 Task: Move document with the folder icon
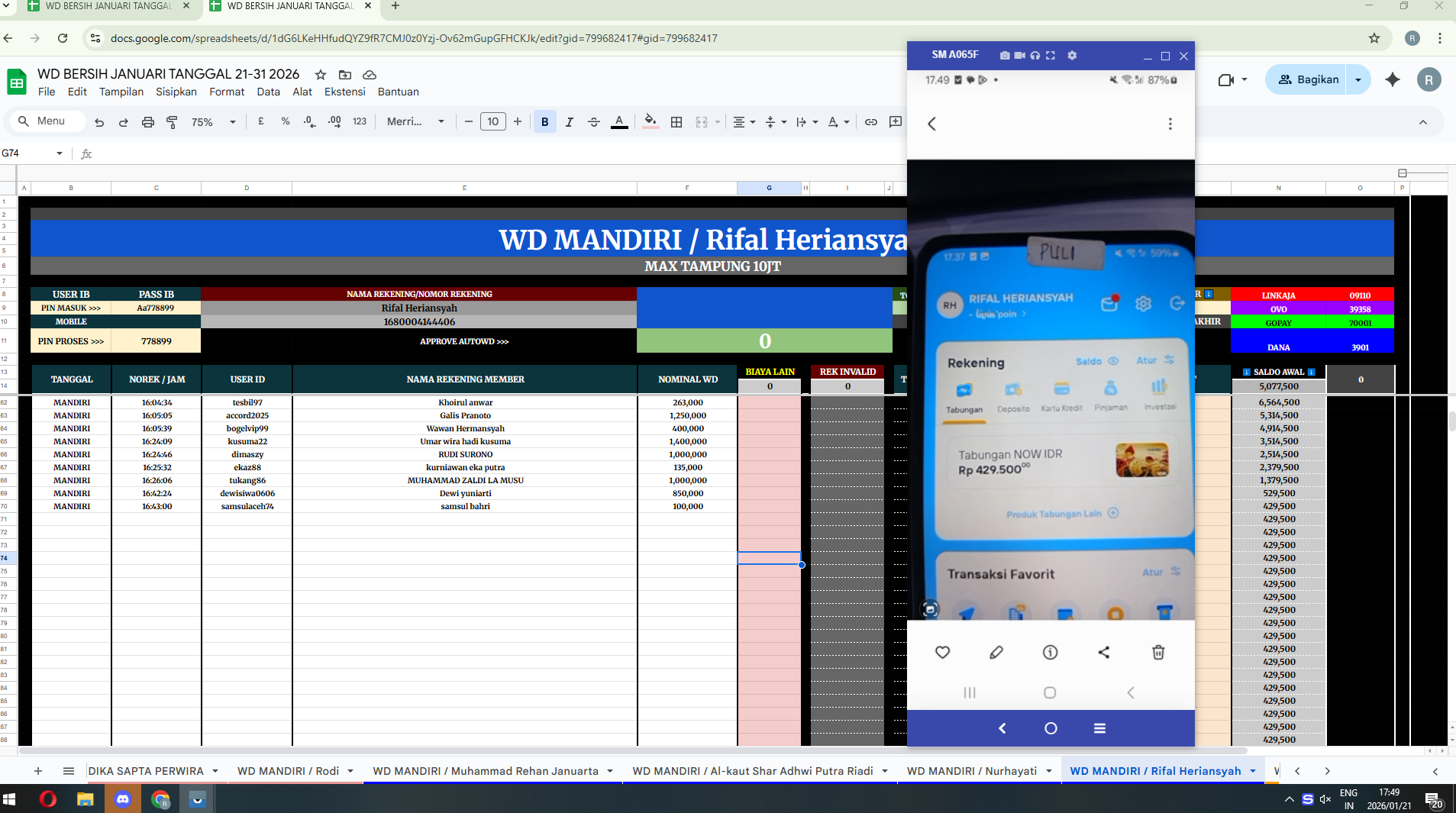coord(345,75)
